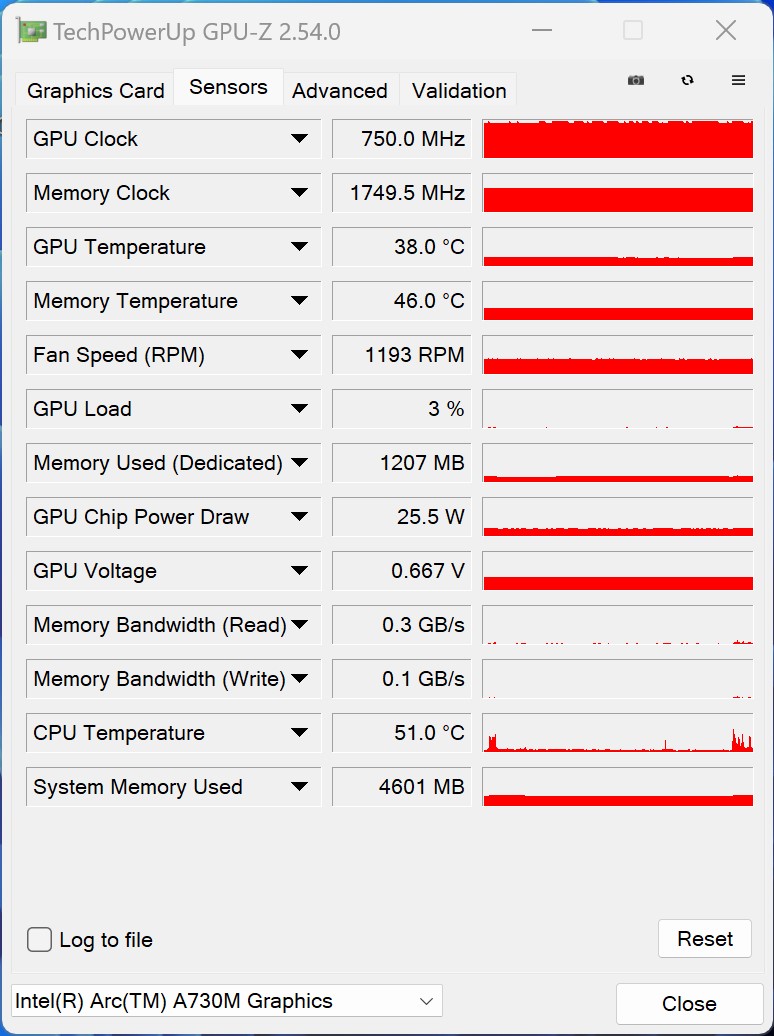Enable the Log to file checkbox
Viewport: 774px width, 1036px height.
click(x=40, y=940)
